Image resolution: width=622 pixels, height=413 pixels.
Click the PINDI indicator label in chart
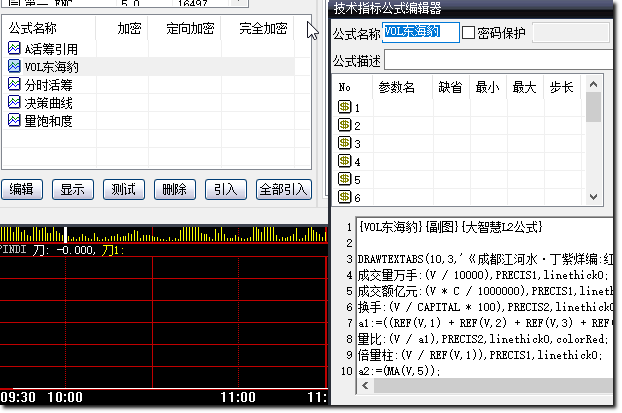[13, 250]
